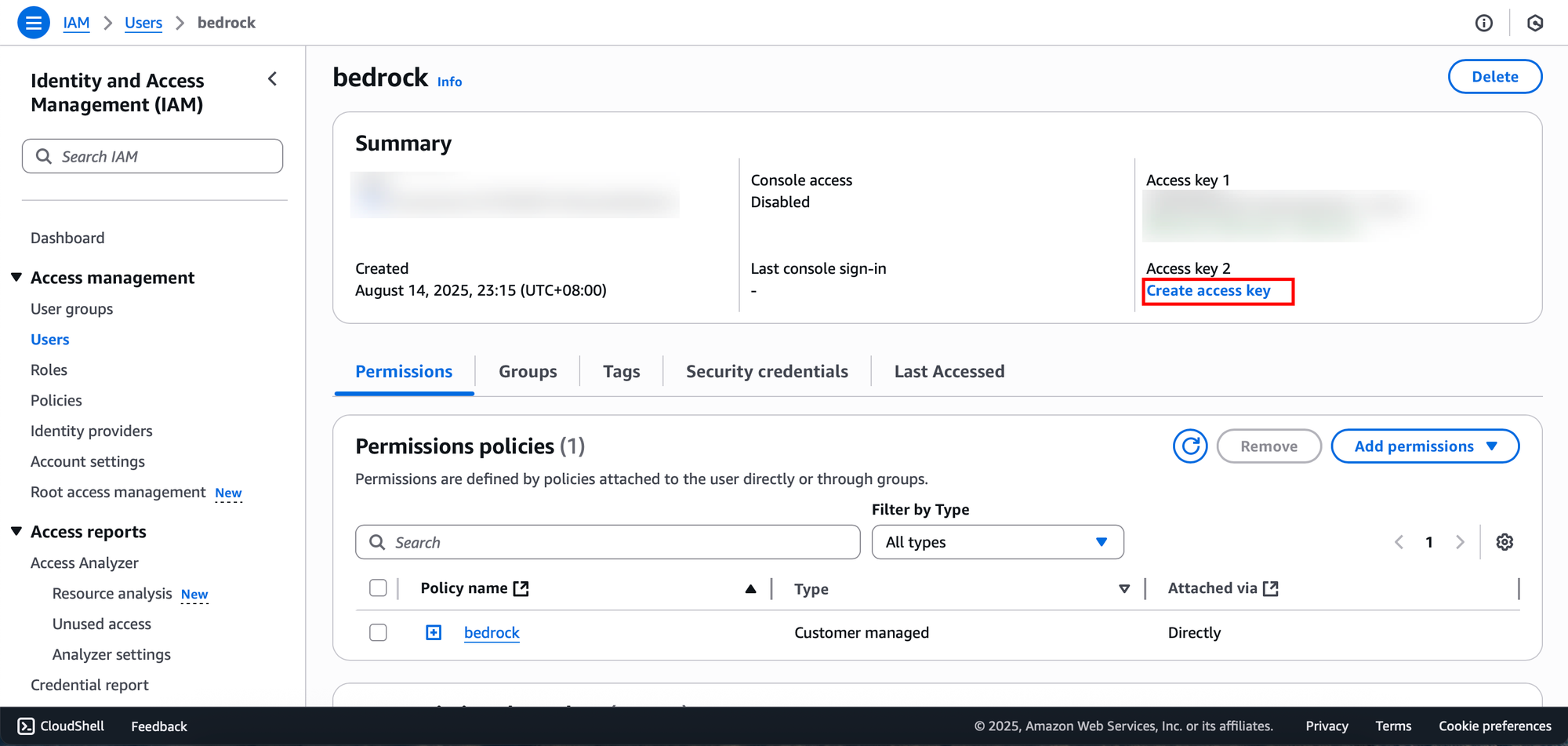Viewport: 1568px width, 746px height.
Task: Go to previous page of policies
Action: [1399, 542]
